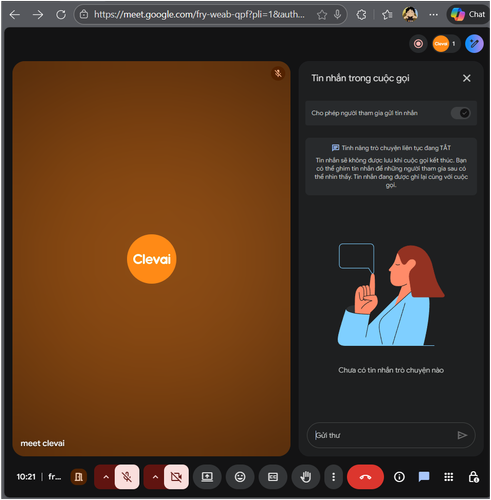Open the browser profile avatar
Image resolution: width=491 pixels, height=500 pixels.
point(410,14)
